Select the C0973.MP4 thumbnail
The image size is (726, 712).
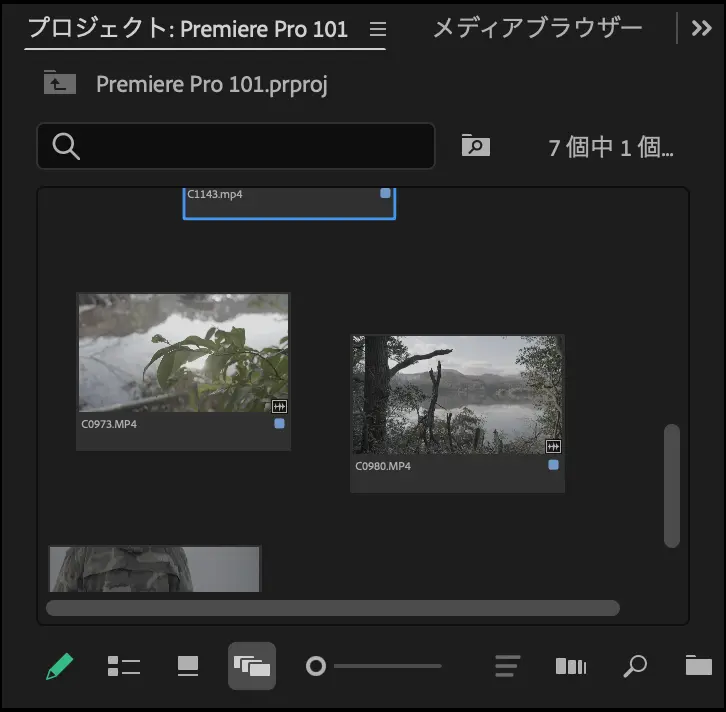point(183,353)
